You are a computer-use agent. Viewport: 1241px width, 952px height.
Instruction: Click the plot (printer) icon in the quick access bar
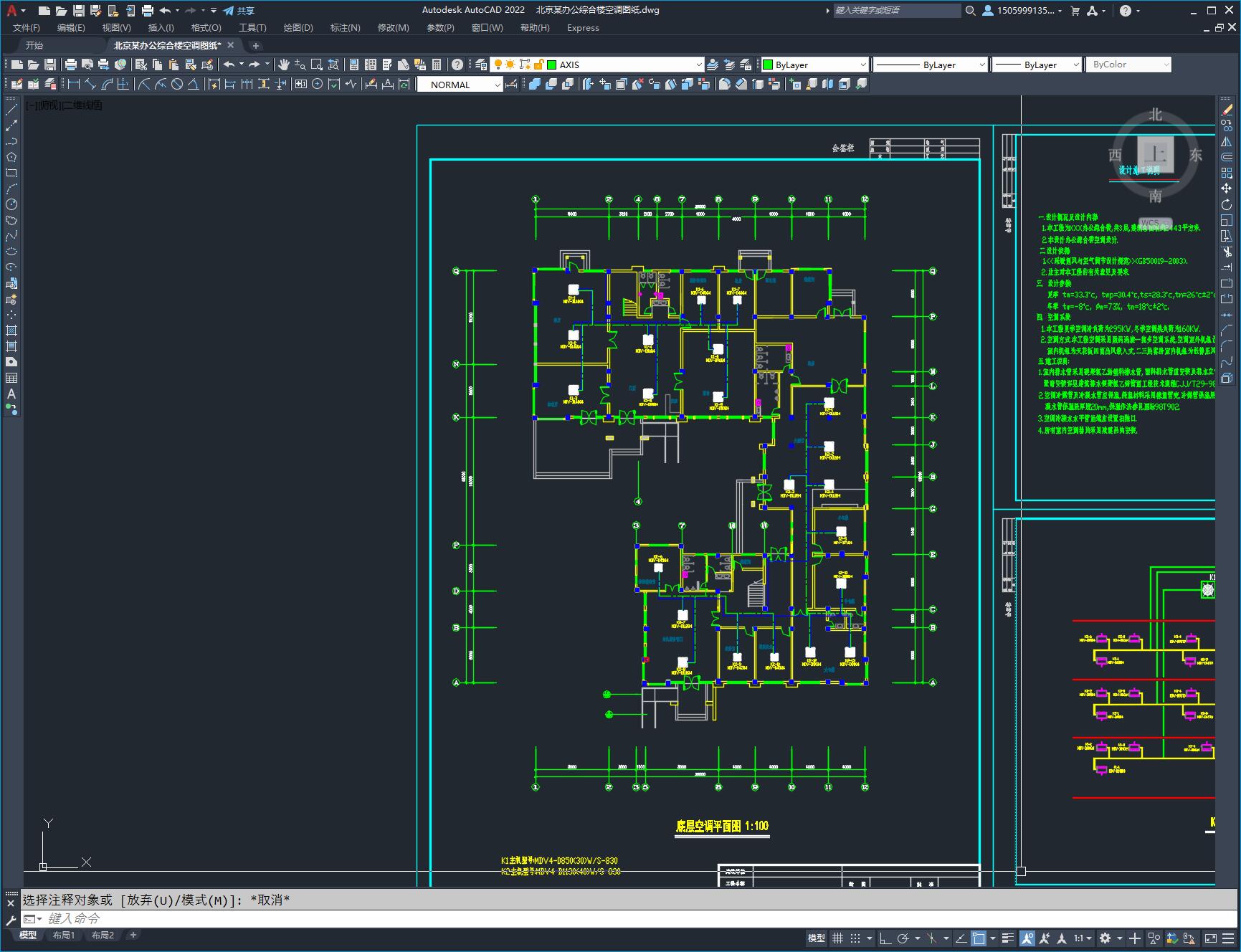click(x=147, y=10)
